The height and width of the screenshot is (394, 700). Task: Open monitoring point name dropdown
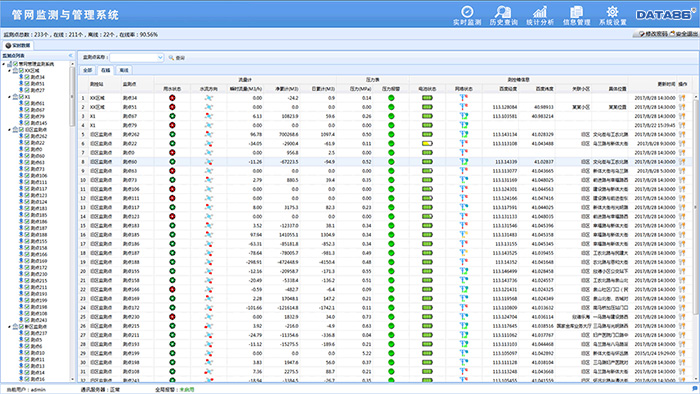[160, 58]
